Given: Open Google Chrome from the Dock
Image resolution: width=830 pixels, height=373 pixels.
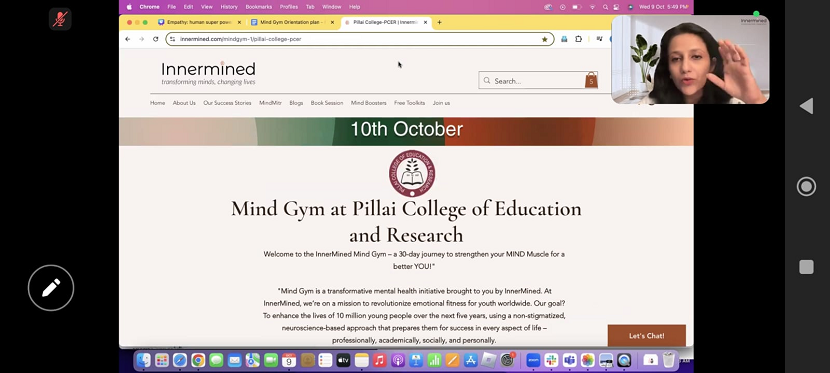Looking at the screenshot, I should click(x=198, y=360).
